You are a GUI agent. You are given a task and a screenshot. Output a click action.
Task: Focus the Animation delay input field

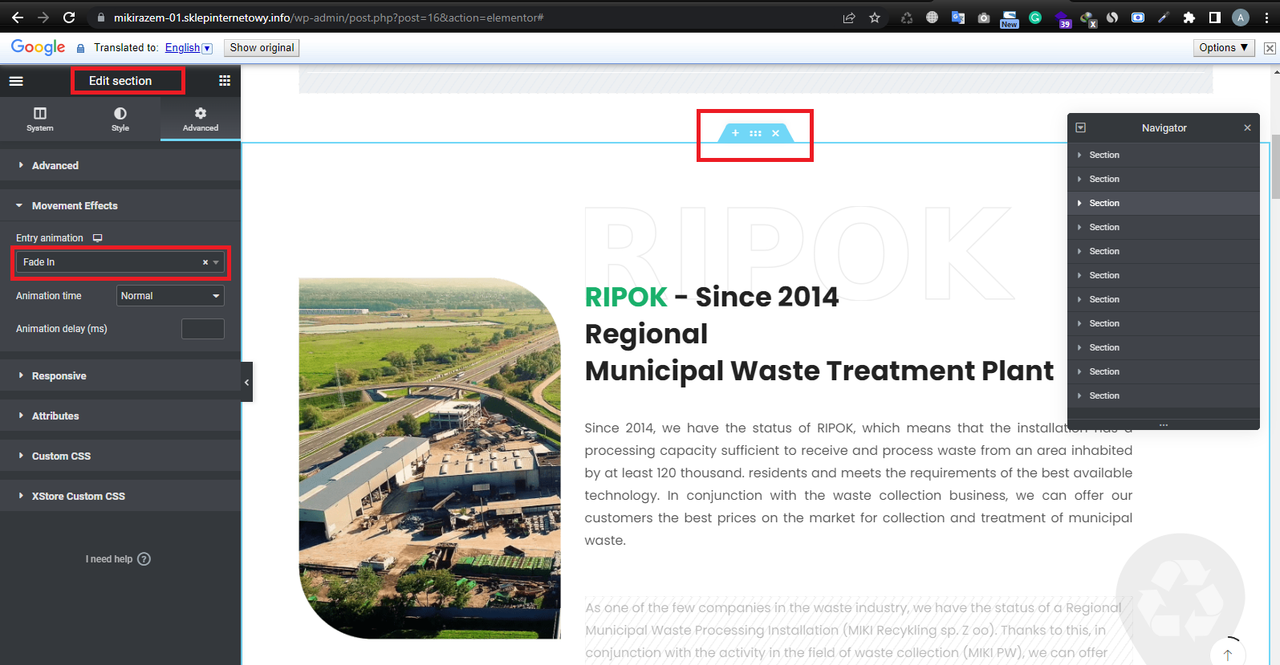[x=203, y=329]
